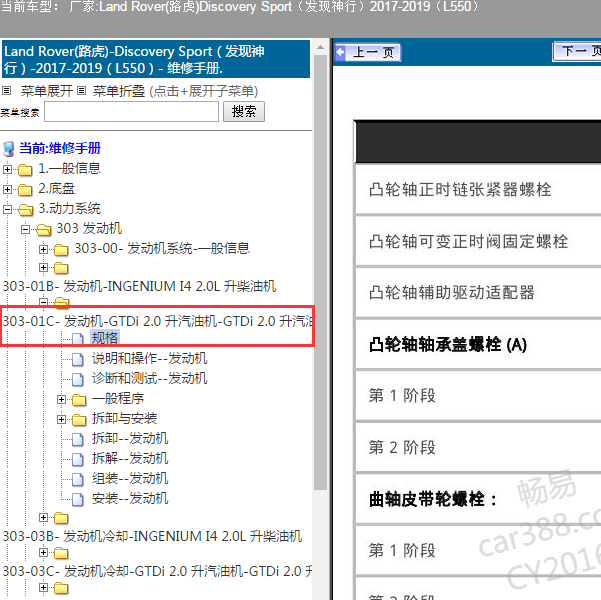
Task: Click the folder icon above 303-01B label
Action: pos(61,268)
